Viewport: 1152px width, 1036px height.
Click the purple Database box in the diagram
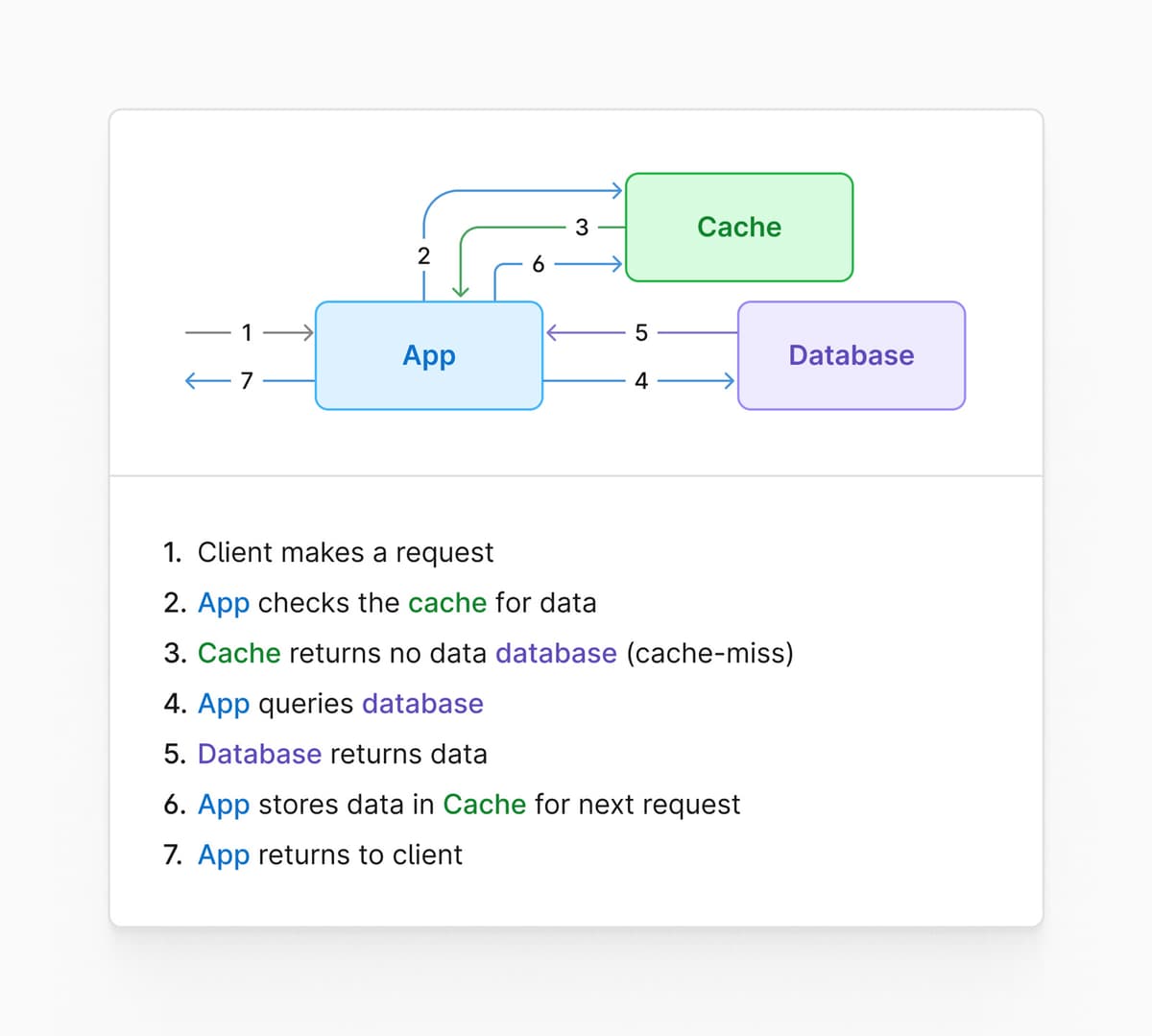click(x=851, y=355)
